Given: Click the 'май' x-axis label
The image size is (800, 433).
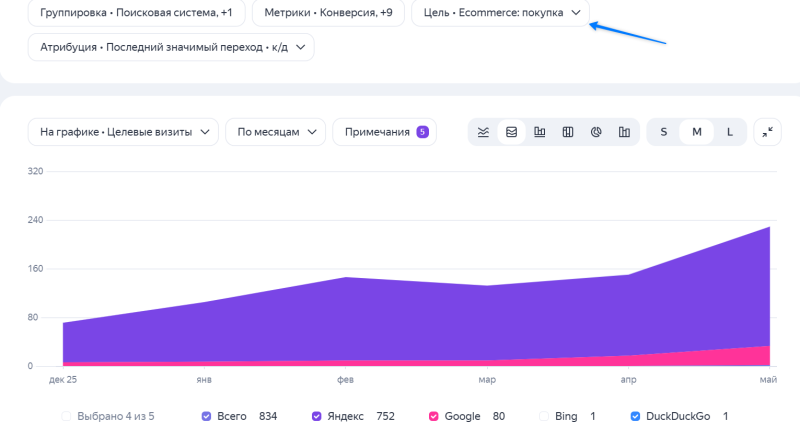Looking at the screenshot, I should point(768,379).
